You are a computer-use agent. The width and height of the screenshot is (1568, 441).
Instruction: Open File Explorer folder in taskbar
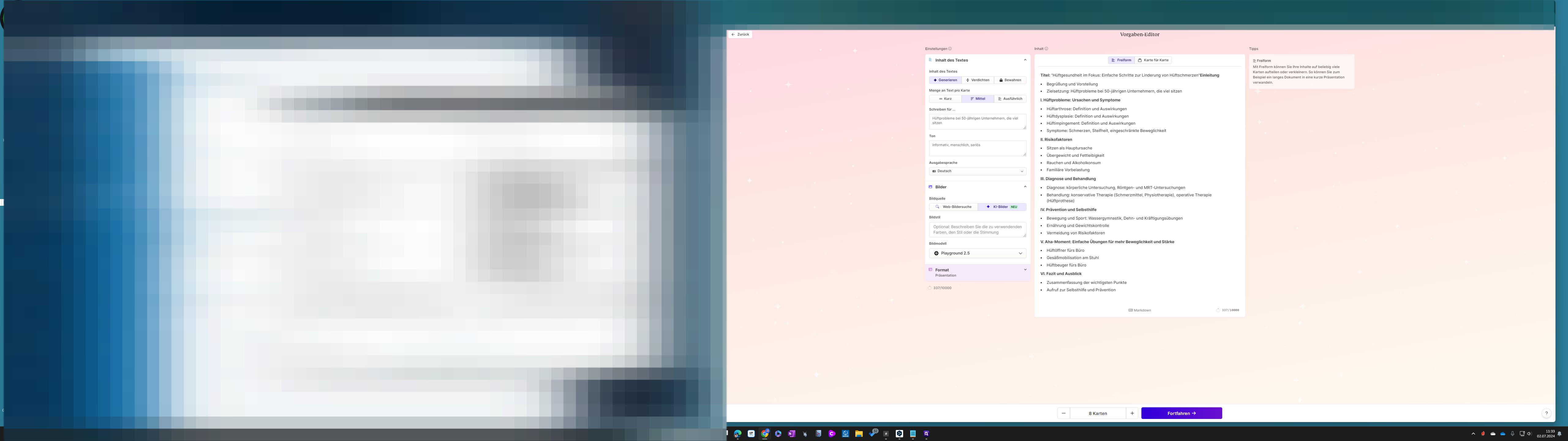tap(859, 434)
